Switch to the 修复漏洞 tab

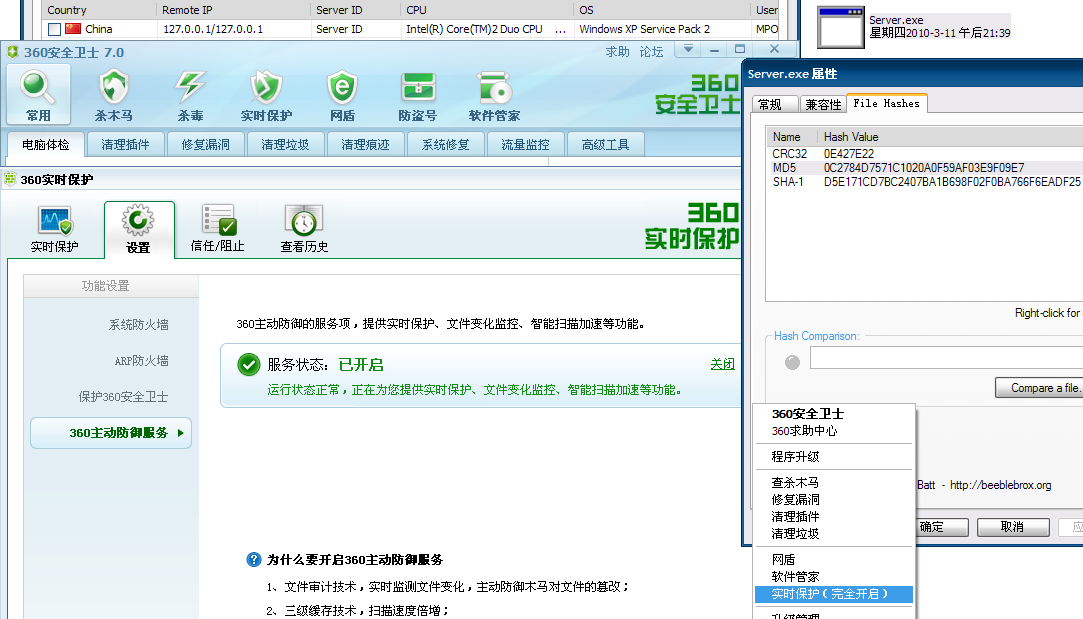(x=206, y=144)
